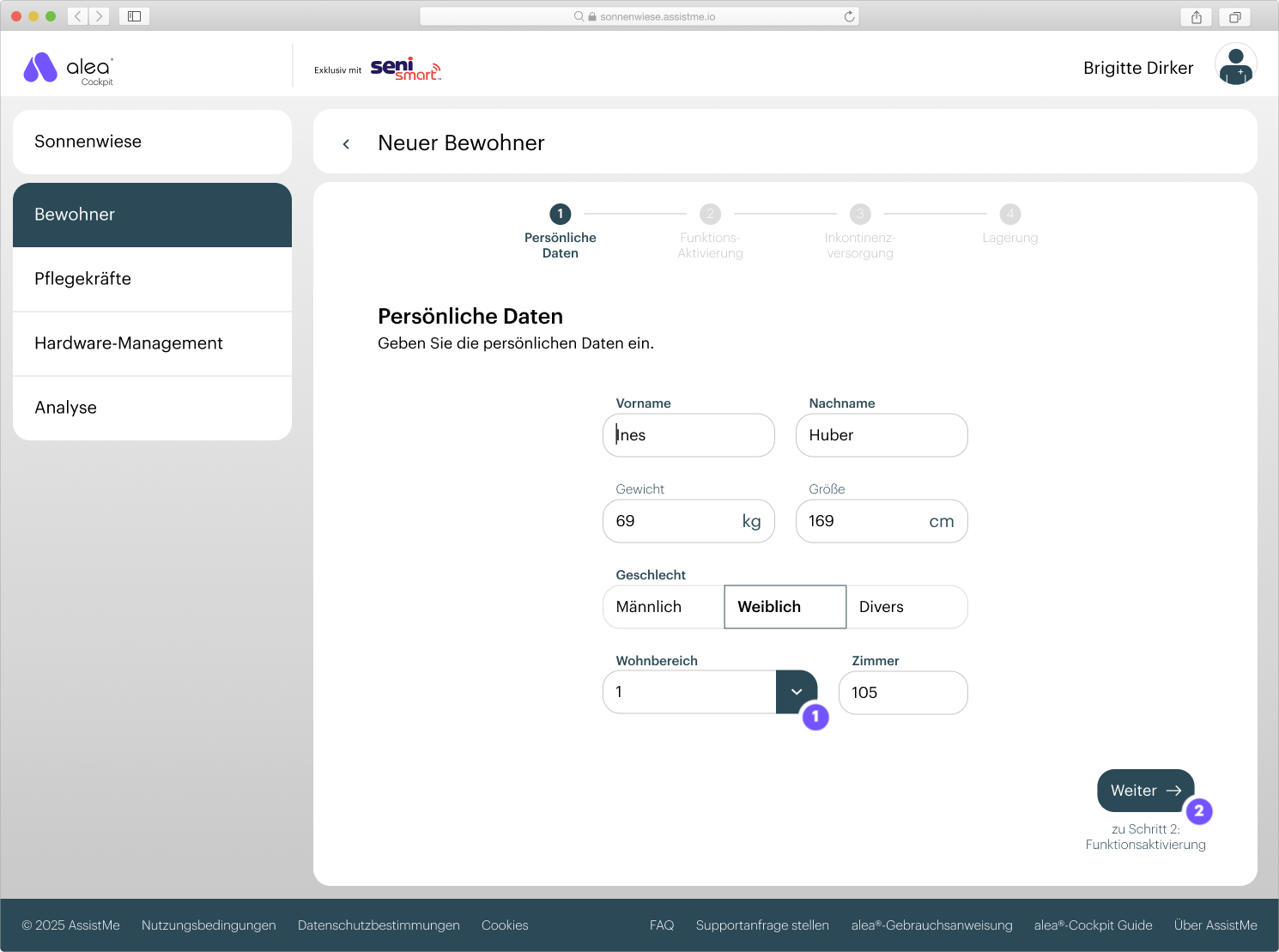This screenshot has width=1279, height=952.
Task: Click the alea Cockpit logo
Action: [x=69, y=68]
